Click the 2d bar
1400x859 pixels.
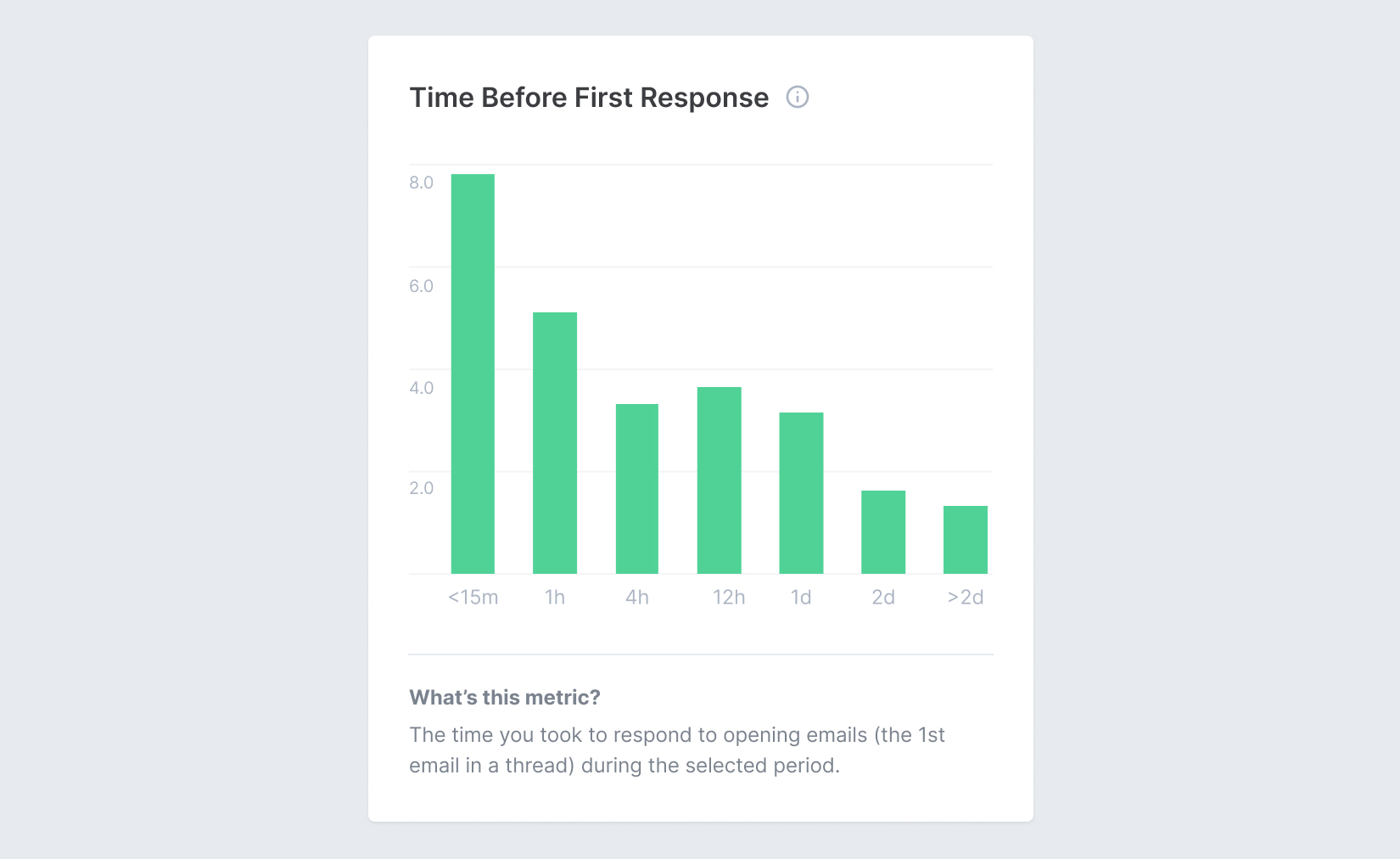pos(883,531)
